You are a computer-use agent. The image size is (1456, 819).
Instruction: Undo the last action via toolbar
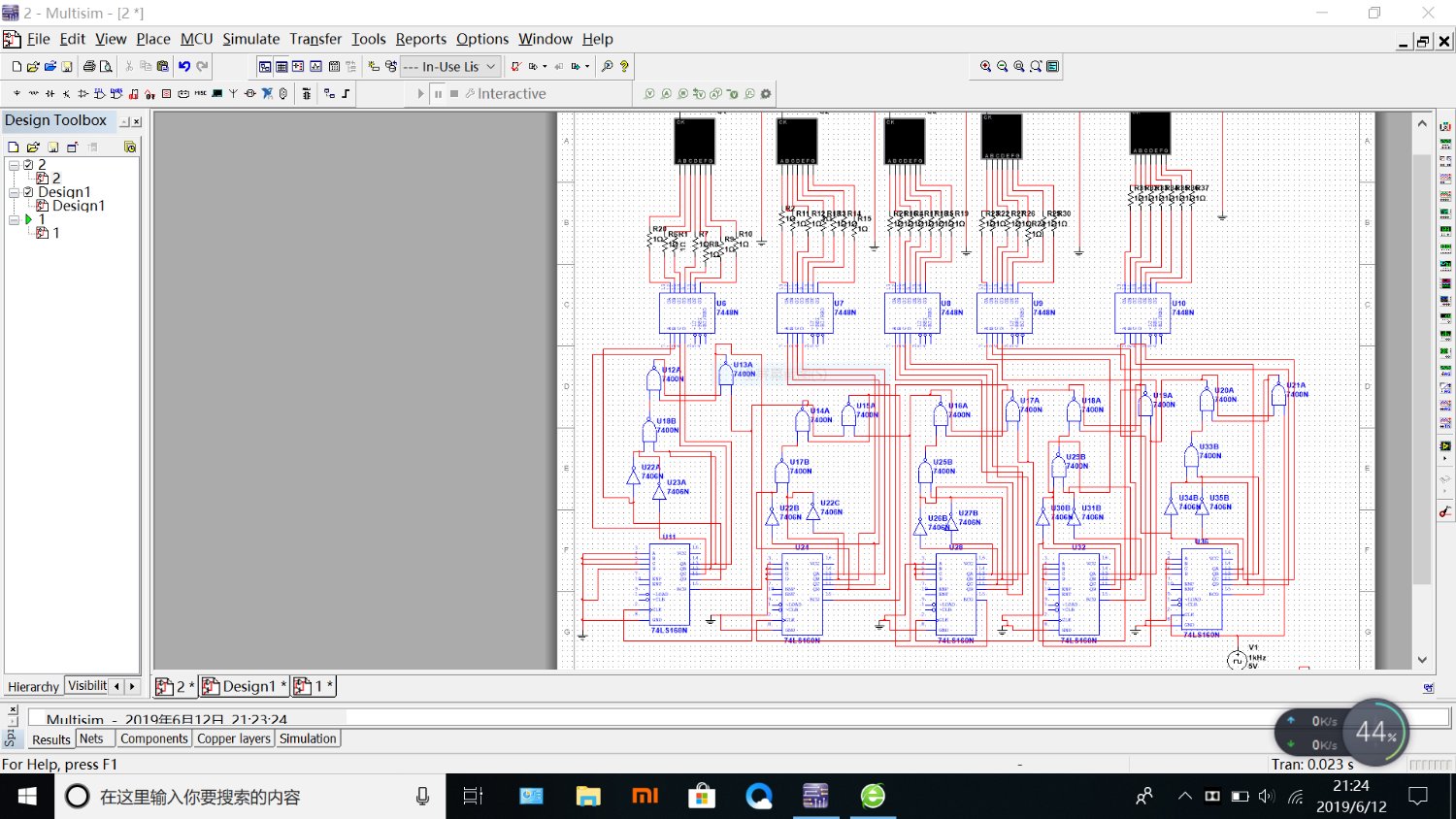coord(184,67)
